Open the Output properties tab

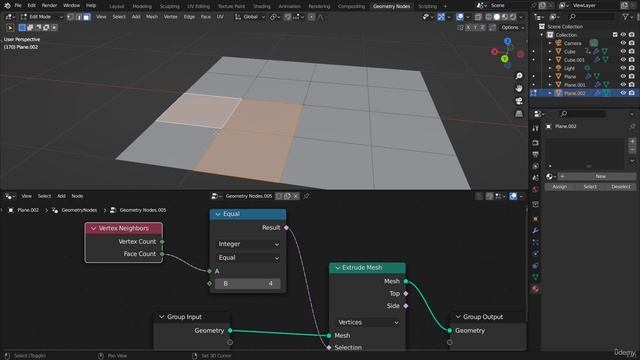[536, 154]
